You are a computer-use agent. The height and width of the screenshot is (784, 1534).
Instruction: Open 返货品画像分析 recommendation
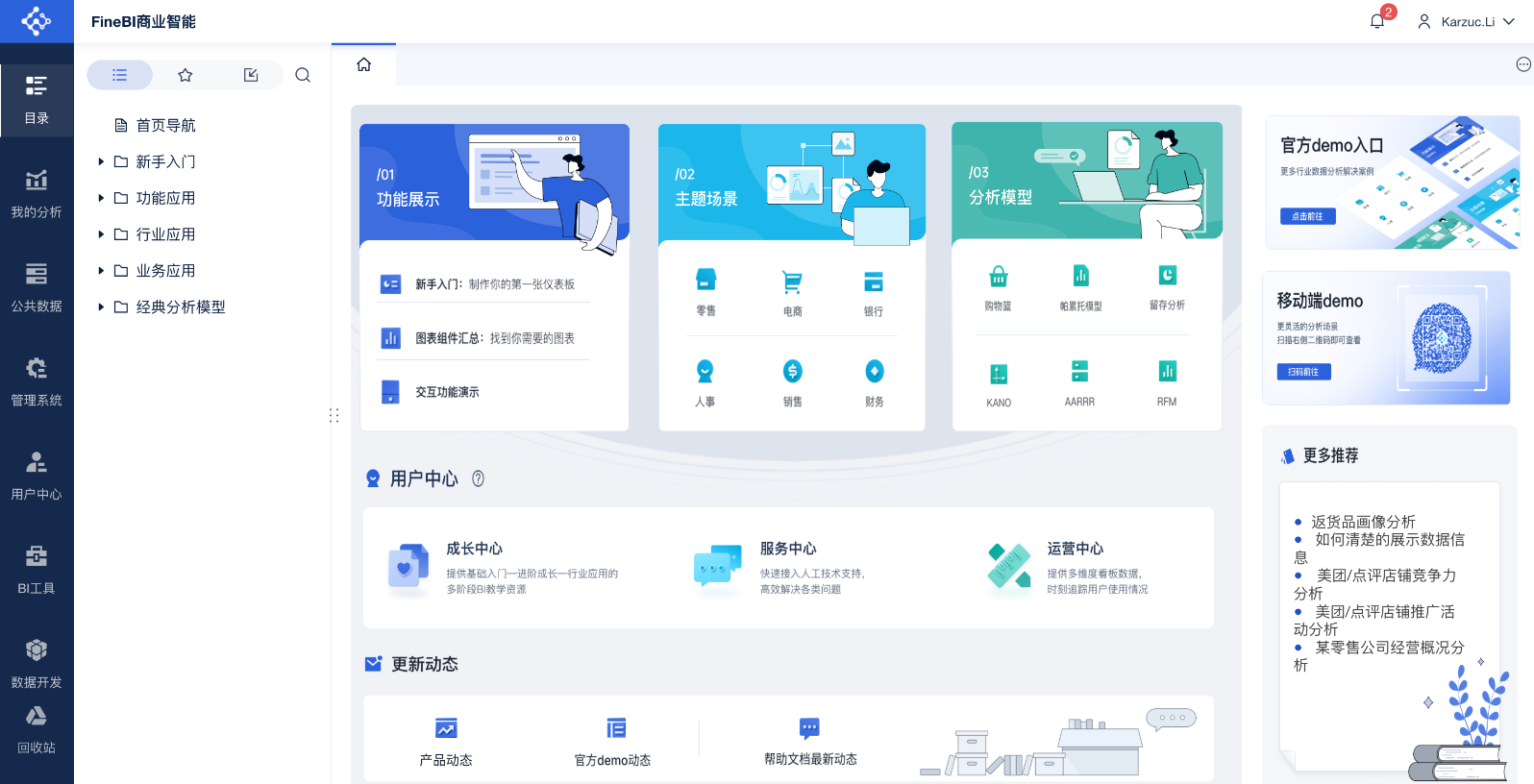(x=1363, y=522)
